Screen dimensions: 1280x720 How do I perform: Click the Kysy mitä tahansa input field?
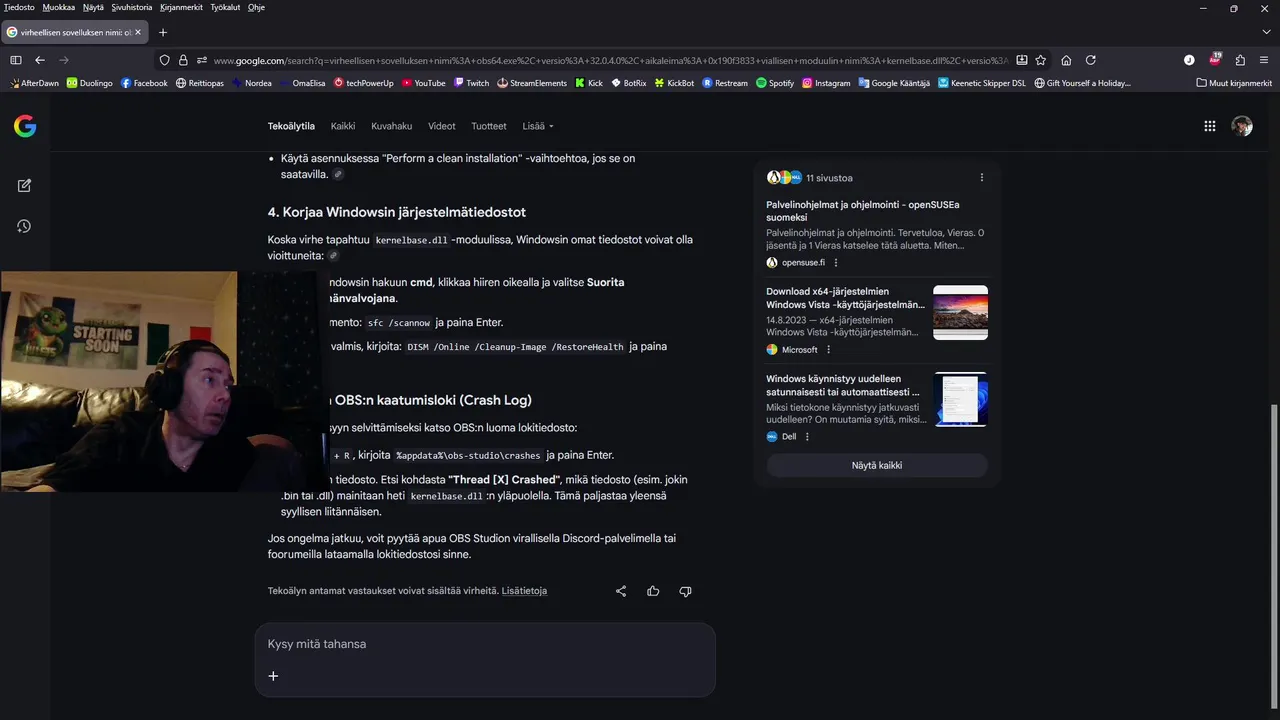coord(485,644)
